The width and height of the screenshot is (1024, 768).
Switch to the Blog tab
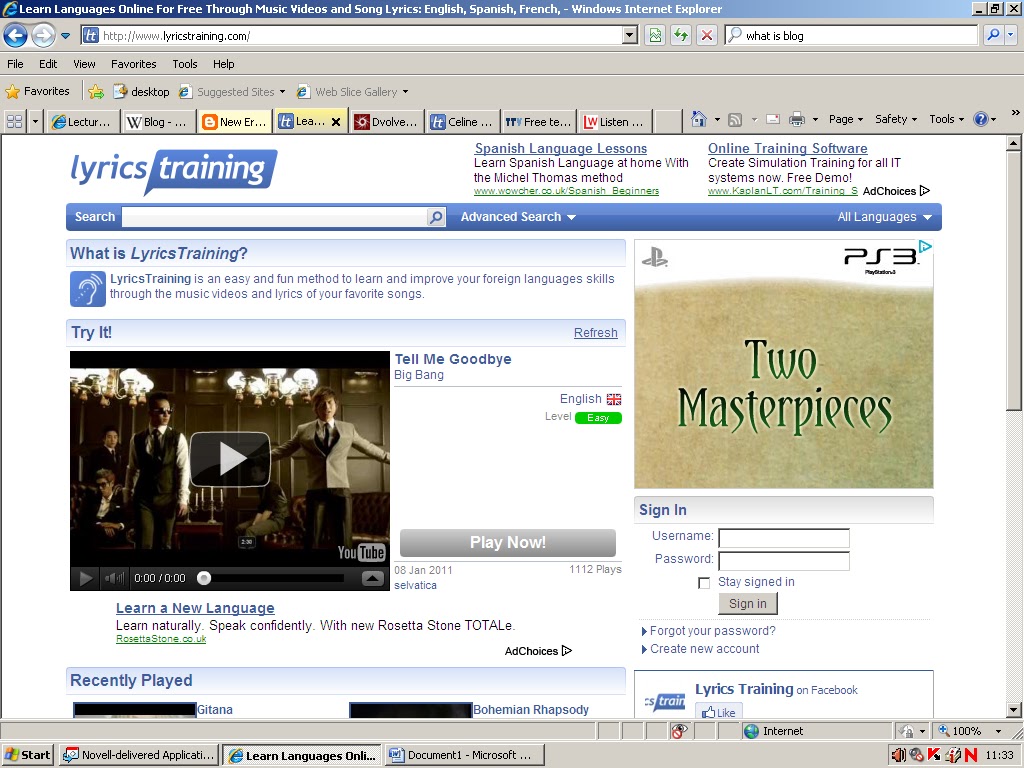tap(157, 121)
